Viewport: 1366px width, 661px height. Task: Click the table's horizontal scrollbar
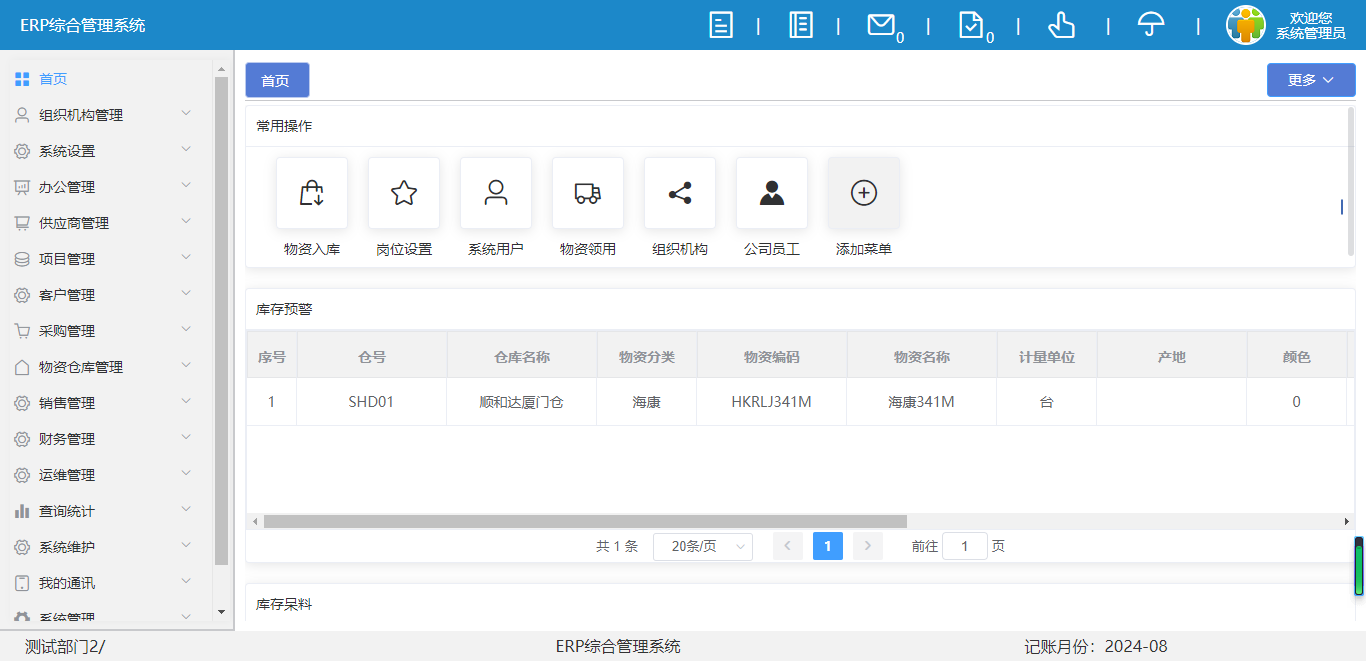point(585,521)
